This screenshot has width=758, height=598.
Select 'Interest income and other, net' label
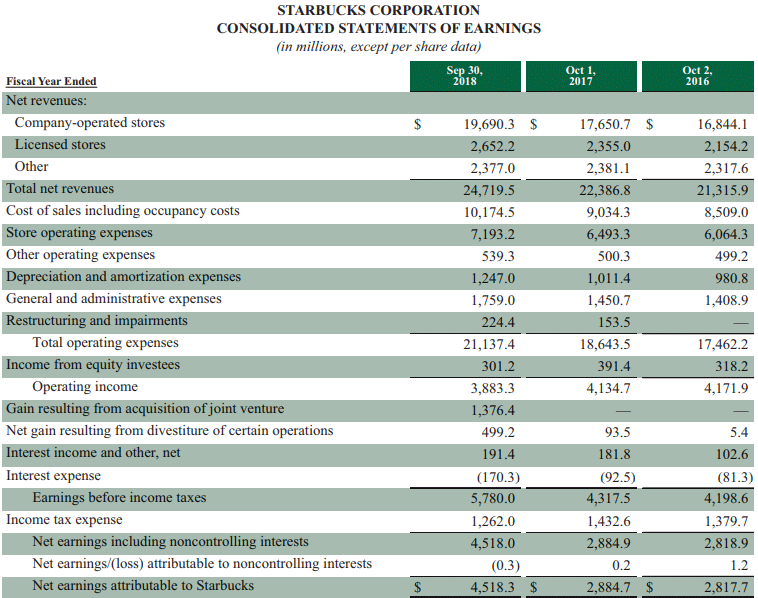[93, 453]
